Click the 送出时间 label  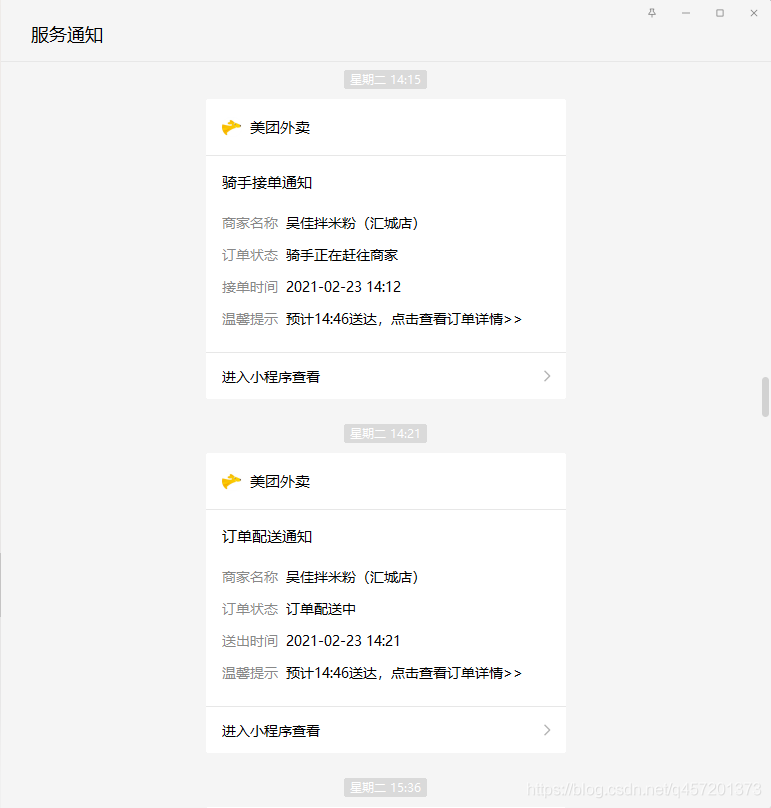tap(250, 642)
